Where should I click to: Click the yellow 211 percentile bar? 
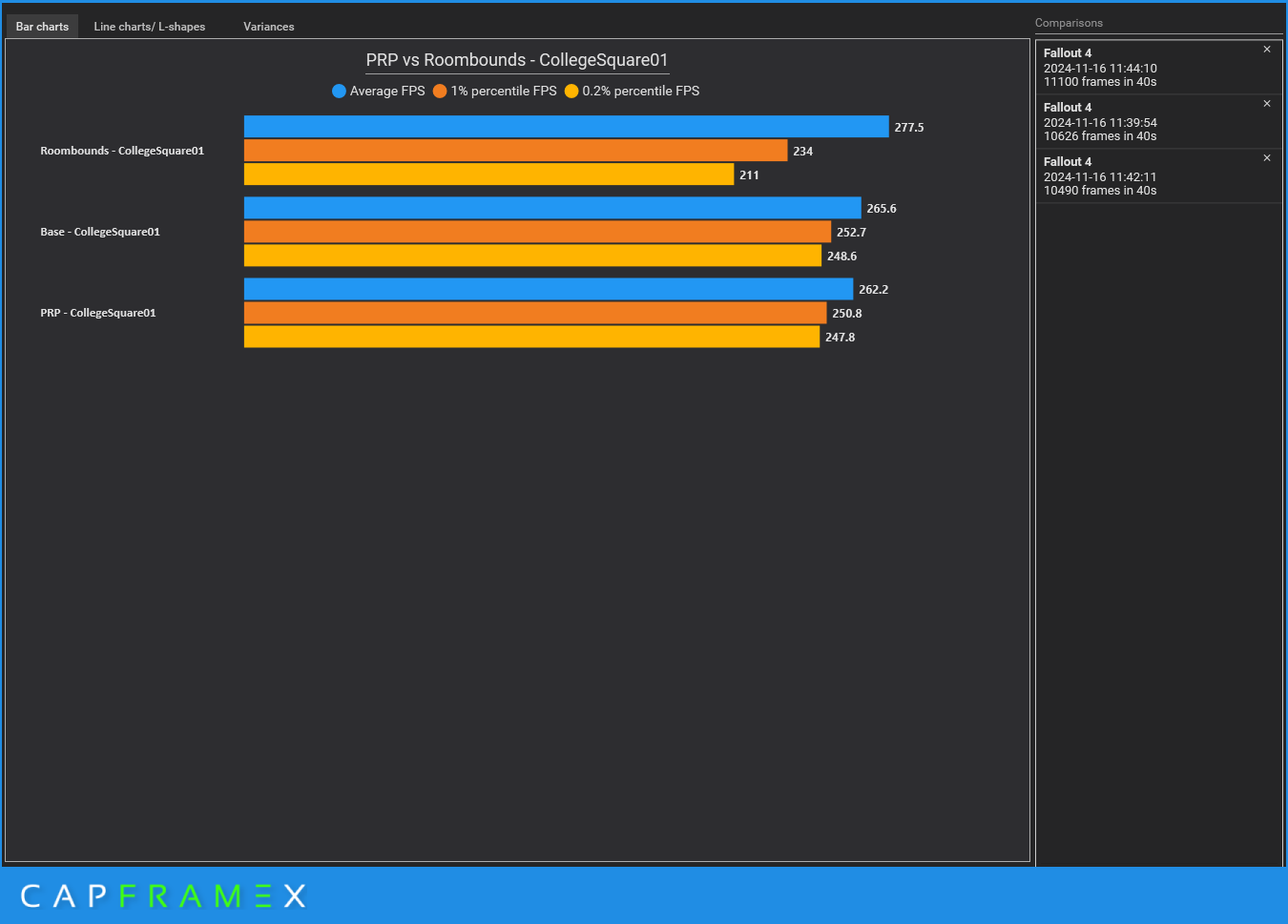click(x=489, y=175)
